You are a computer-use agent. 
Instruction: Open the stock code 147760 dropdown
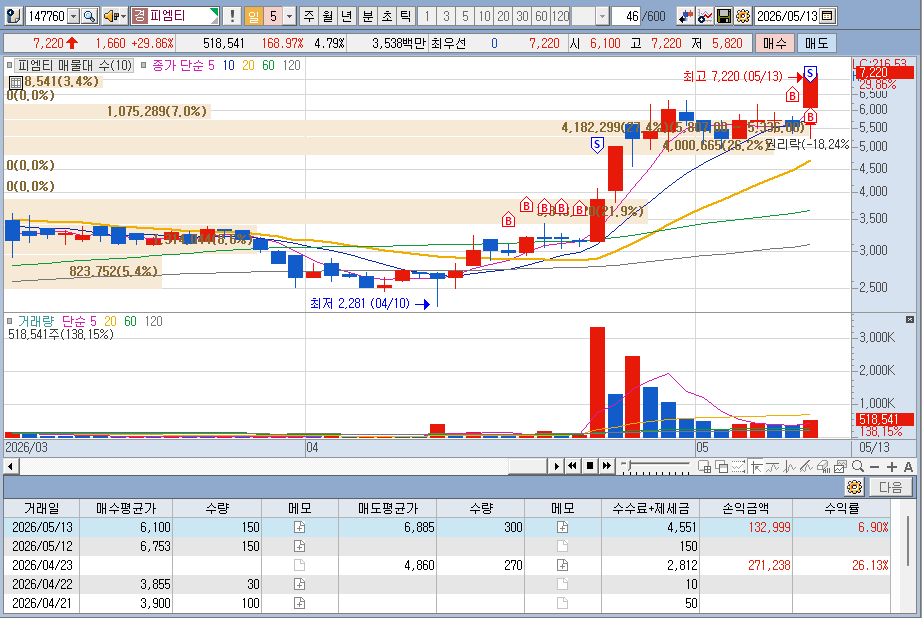(x=74, y=16)
